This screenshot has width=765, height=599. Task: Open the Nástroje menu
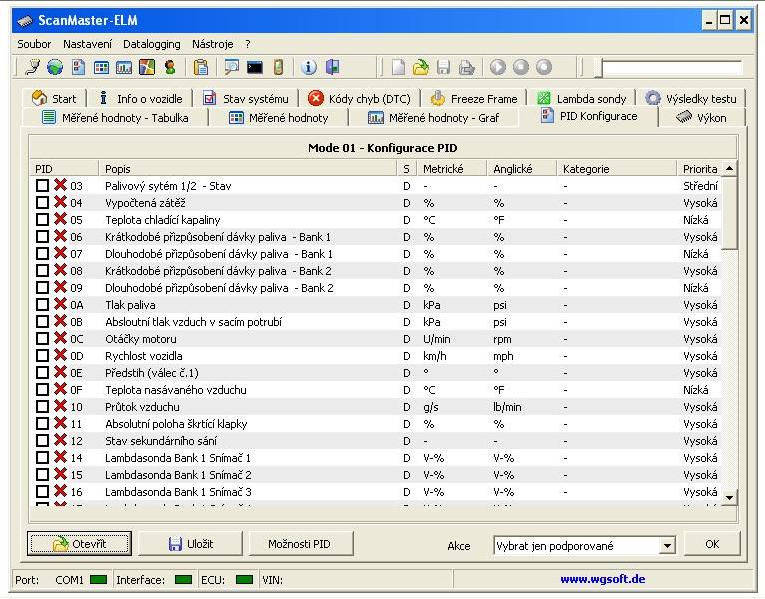point(212,44)
